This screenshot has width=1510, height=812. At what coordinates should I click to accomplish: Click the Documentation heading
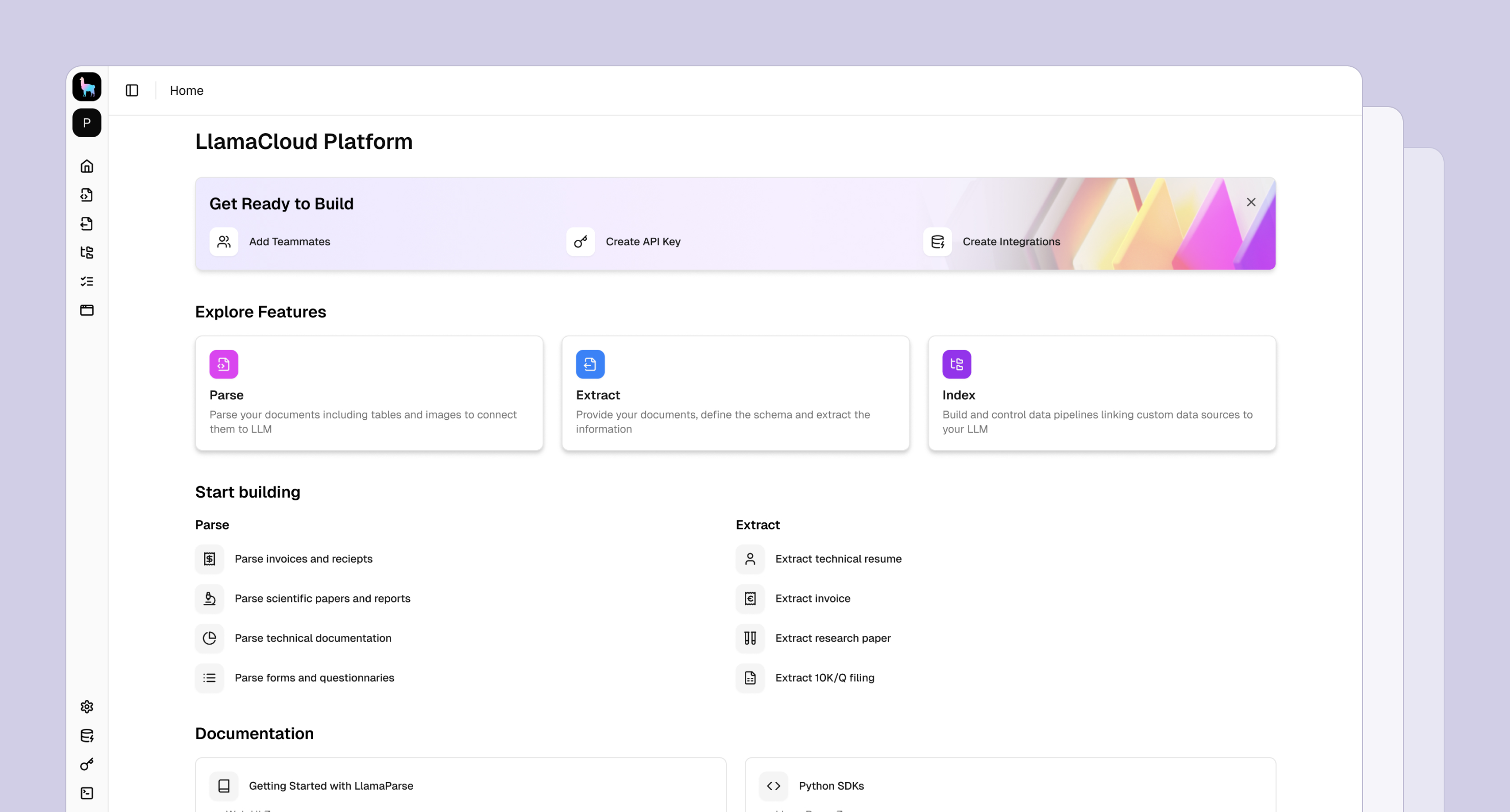click(255, 733)
